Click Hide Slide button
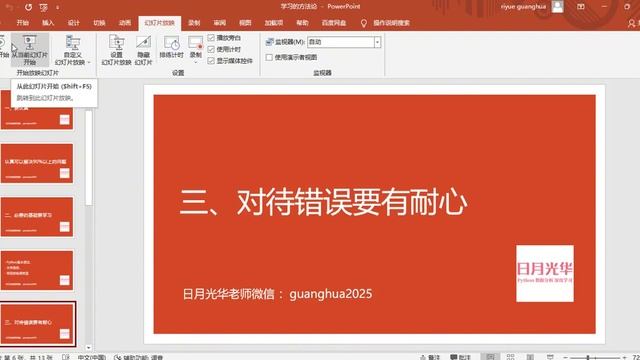This screenshot has height=360, width=640. click(143, 50)
